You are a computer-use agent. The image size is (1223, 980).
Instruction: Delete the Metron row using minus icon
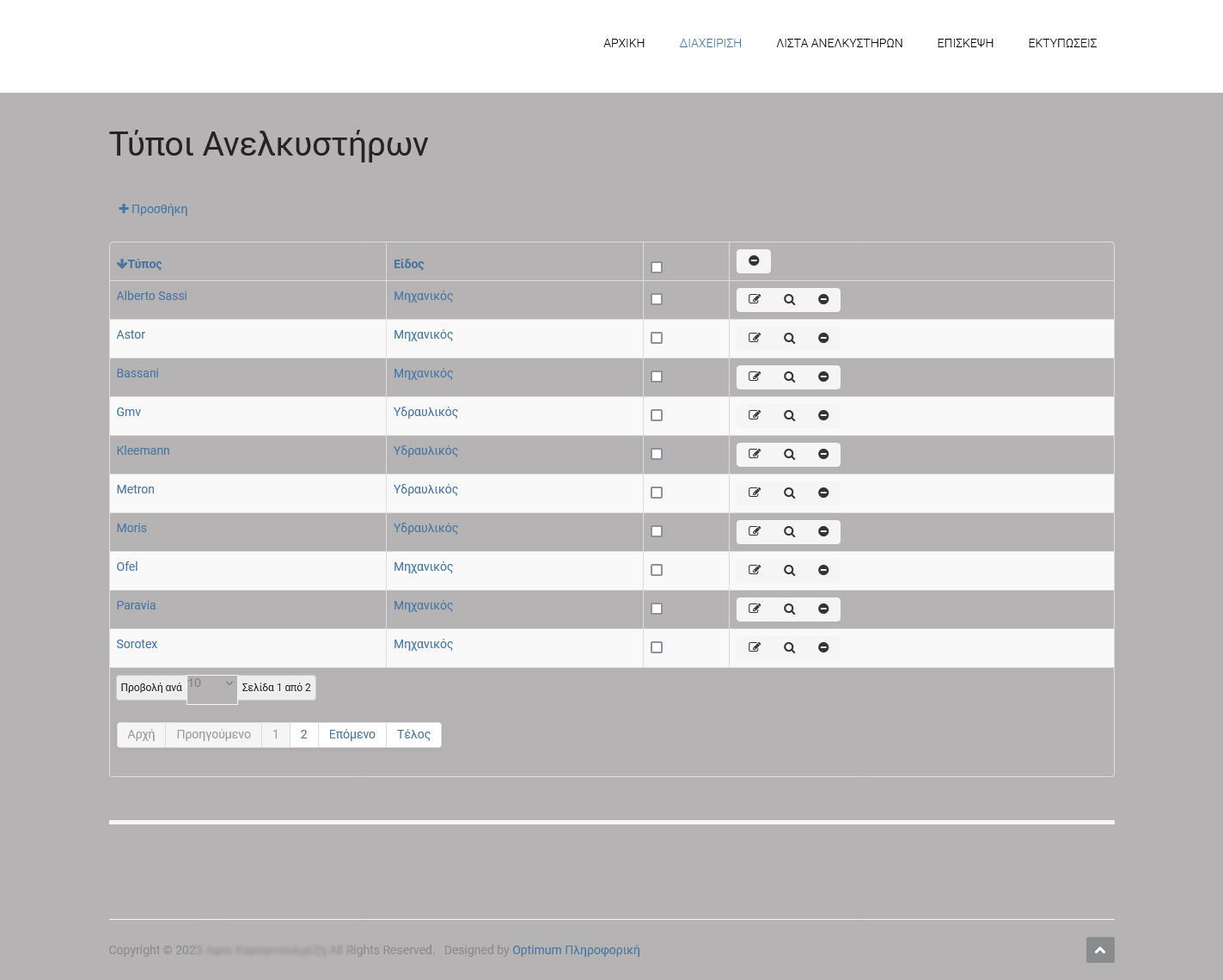[823, 493]
